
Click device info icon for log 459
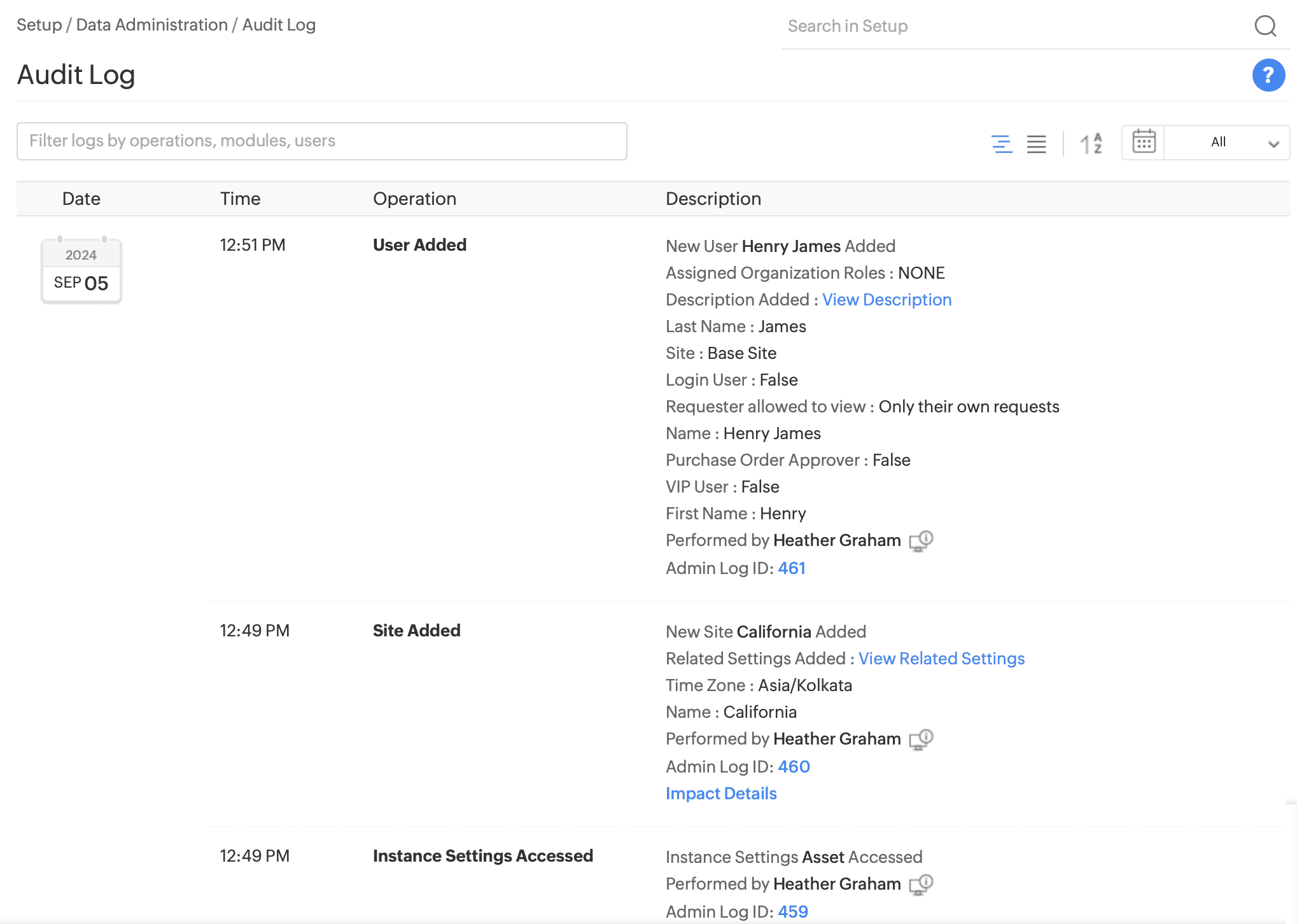coord(921,885)
